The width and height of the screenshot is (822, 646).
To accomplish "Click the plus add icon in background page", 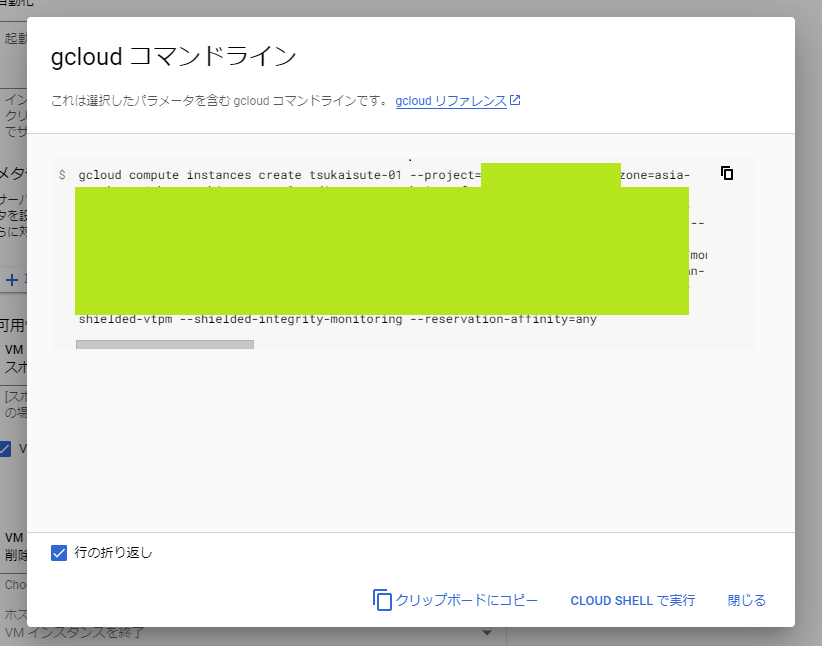I will tap(12, 279).
